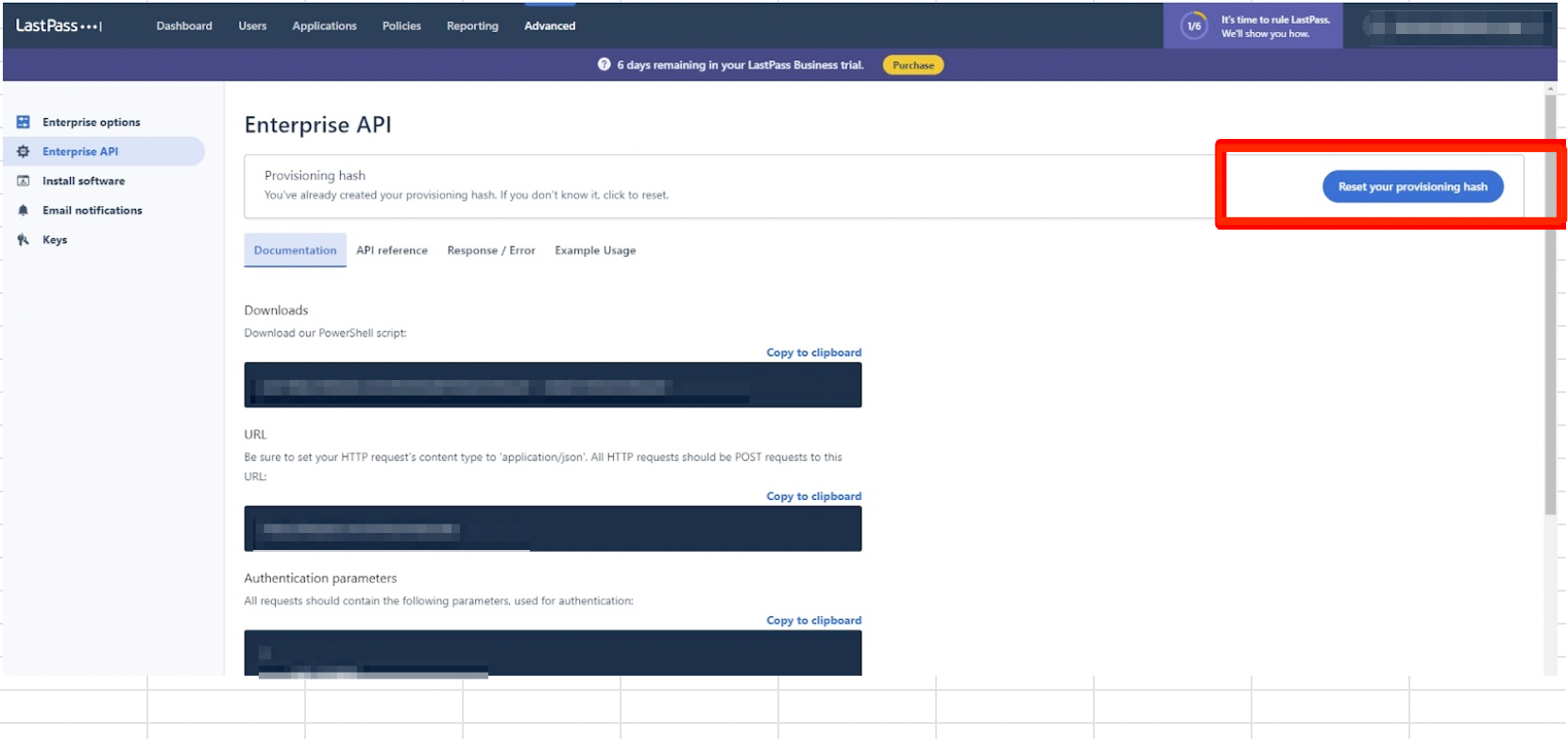Click the vertical page scrollbar
Viewport: 1568px width, 739px height.
(1550, 302)
